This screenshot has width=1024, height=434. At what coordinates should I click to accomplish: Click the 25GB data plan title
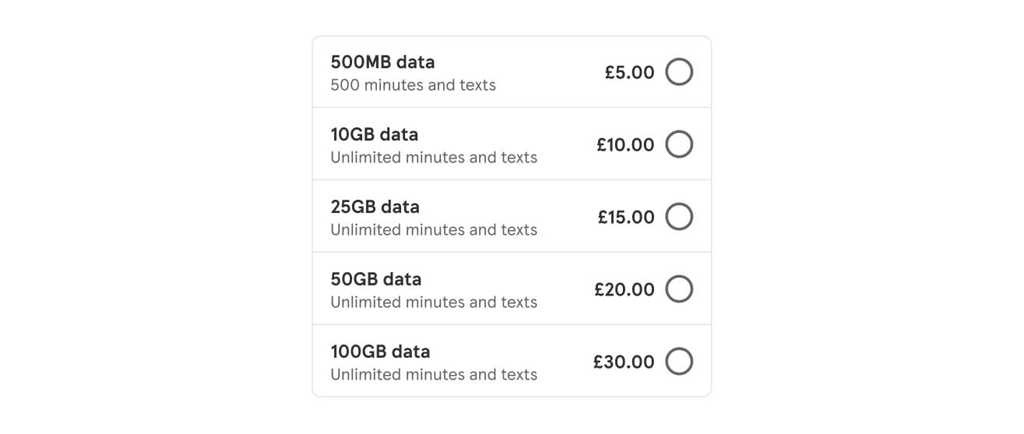click(x=375, y=207)
